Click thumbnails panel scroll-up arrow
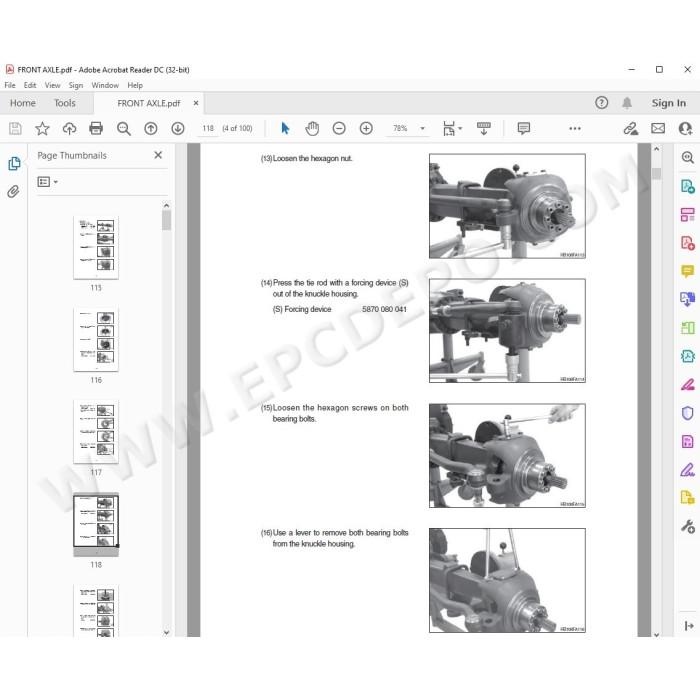Viewport: 700px width, 700px height. click(x=167, y=205)
